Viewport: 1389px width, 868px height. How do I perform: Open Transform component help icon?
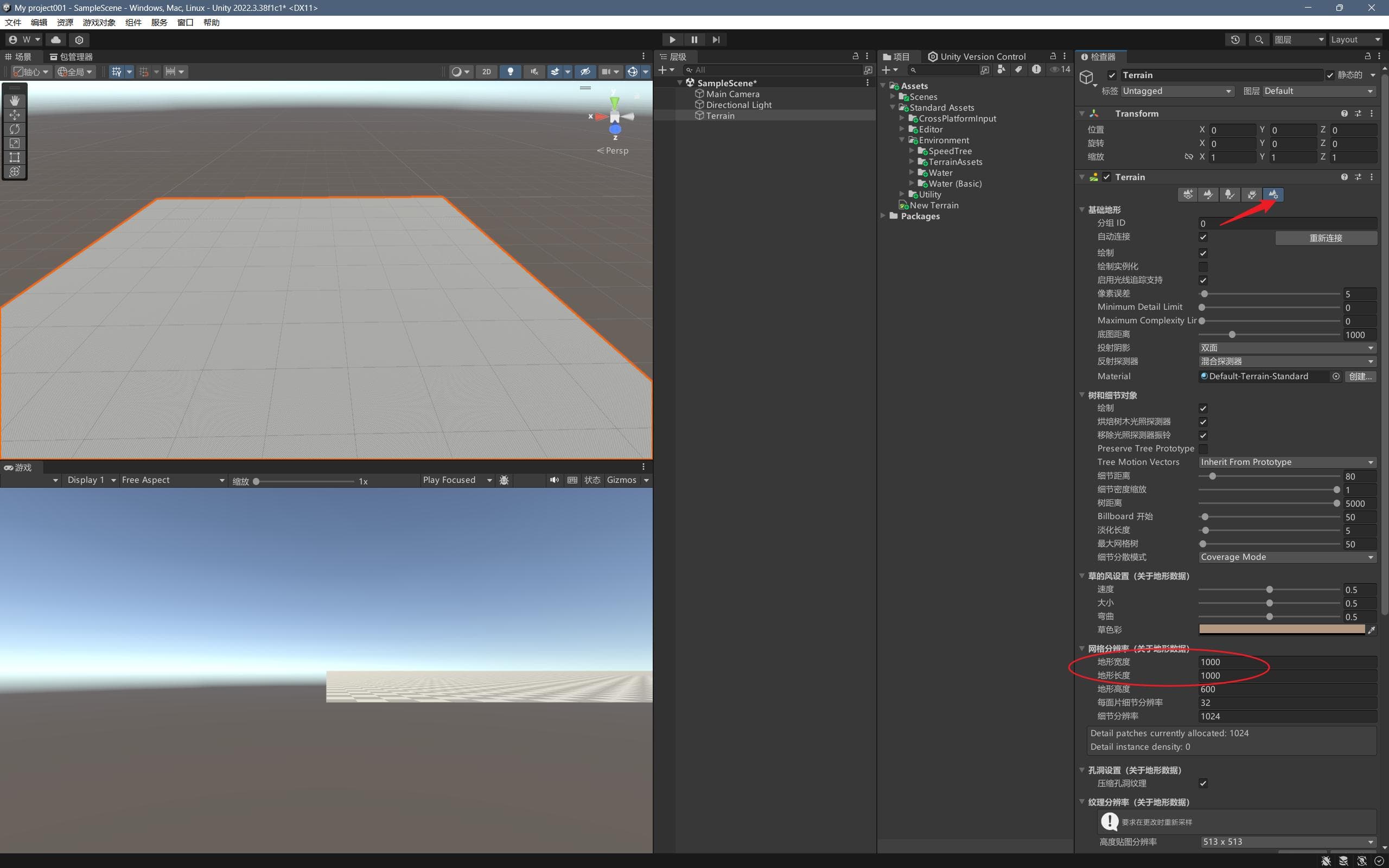pos(1344,114)
